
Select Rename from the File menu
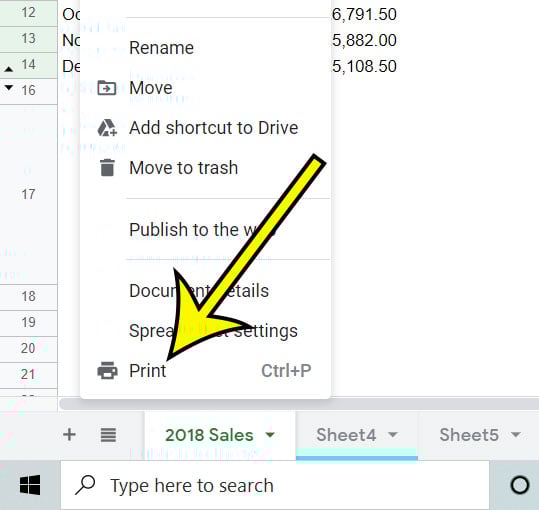[205, 47]
